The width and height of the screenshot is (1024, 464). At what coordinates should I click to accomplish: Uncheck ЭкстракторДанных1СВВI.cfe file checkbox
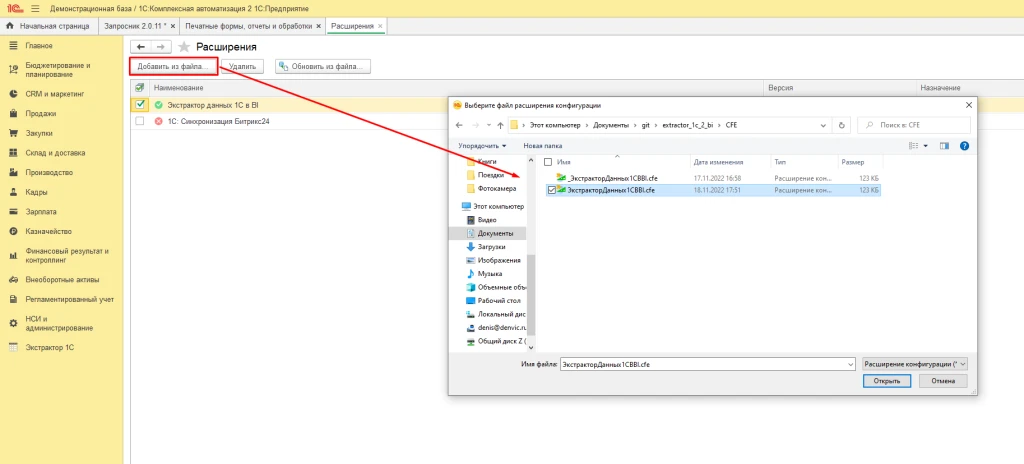[x=552, y=190]
